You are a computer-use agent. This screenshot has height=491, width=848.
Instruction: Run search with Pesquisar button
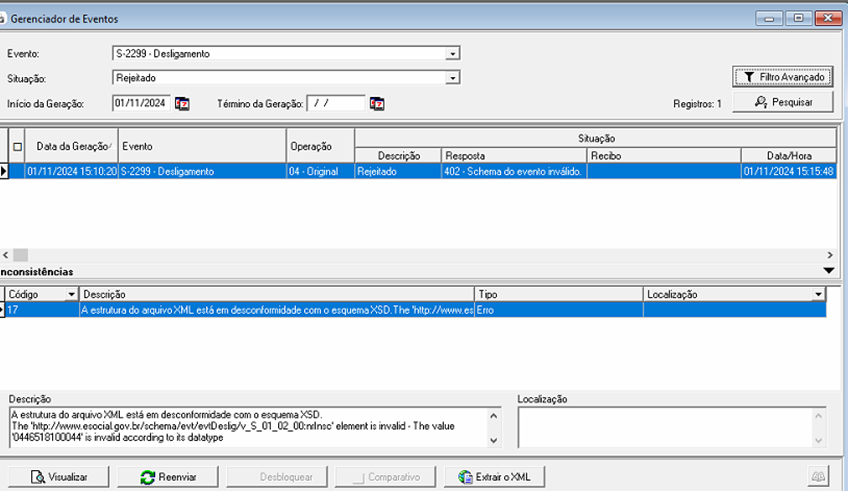[x=783, y=102]
